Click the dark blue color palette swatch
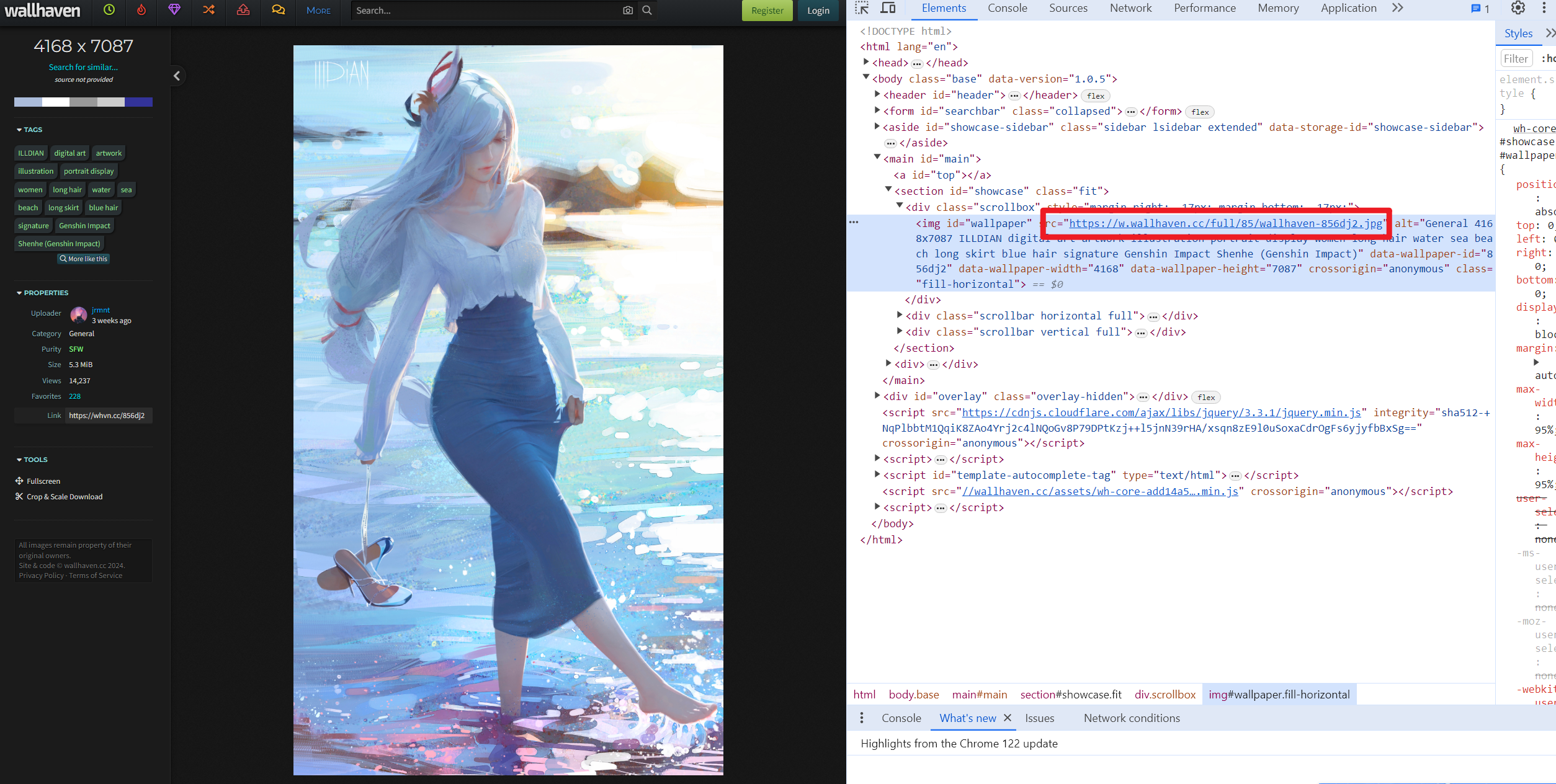The image size is (1556, 784). point(138,102)
